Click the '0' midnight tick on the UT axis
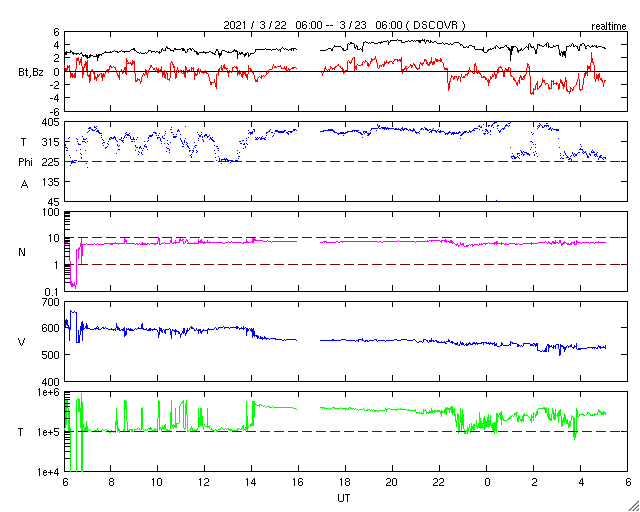Screen dimensions: 640x512 487,482
